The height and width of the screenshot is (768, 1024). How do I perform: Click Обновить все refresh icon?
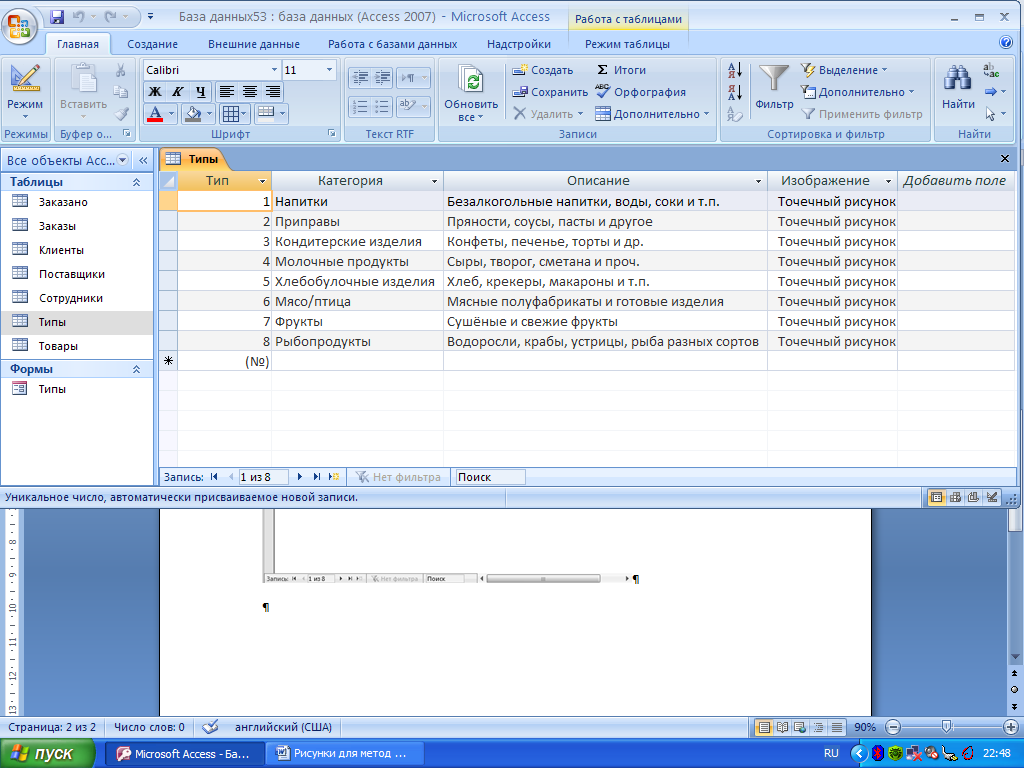(471, 81)
